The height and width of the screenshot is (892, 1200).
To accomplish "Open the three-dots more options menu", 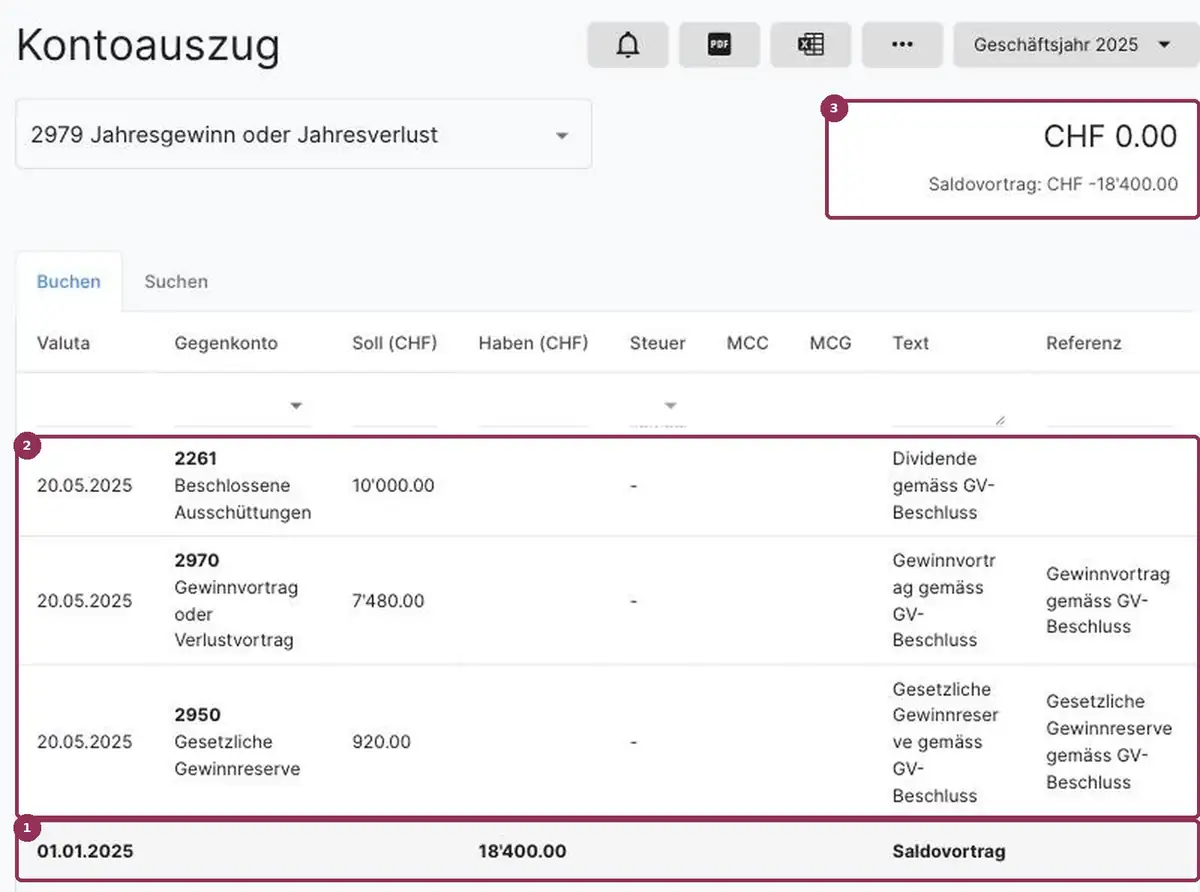I will pyautogui.click(x=902, y=45).
